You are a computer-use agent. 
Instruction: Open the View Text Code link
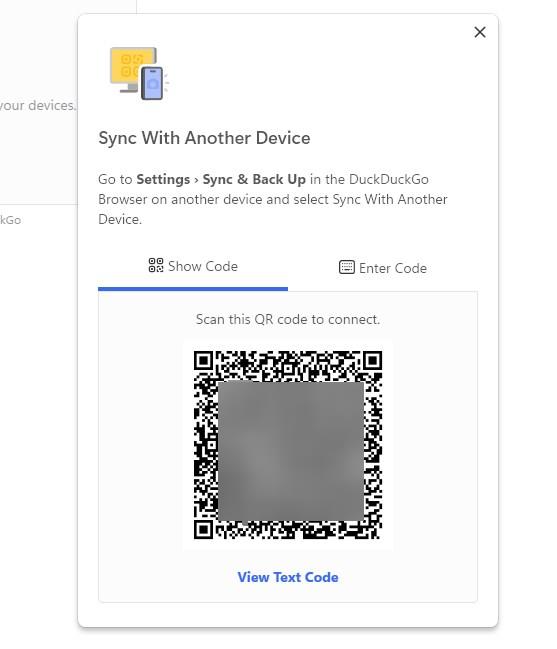[x=288, y=577]
